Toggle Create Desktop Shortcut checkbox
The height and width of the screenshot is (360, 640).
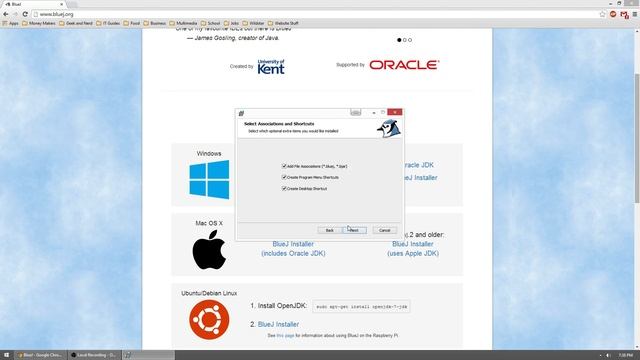[x=284, y=189]
